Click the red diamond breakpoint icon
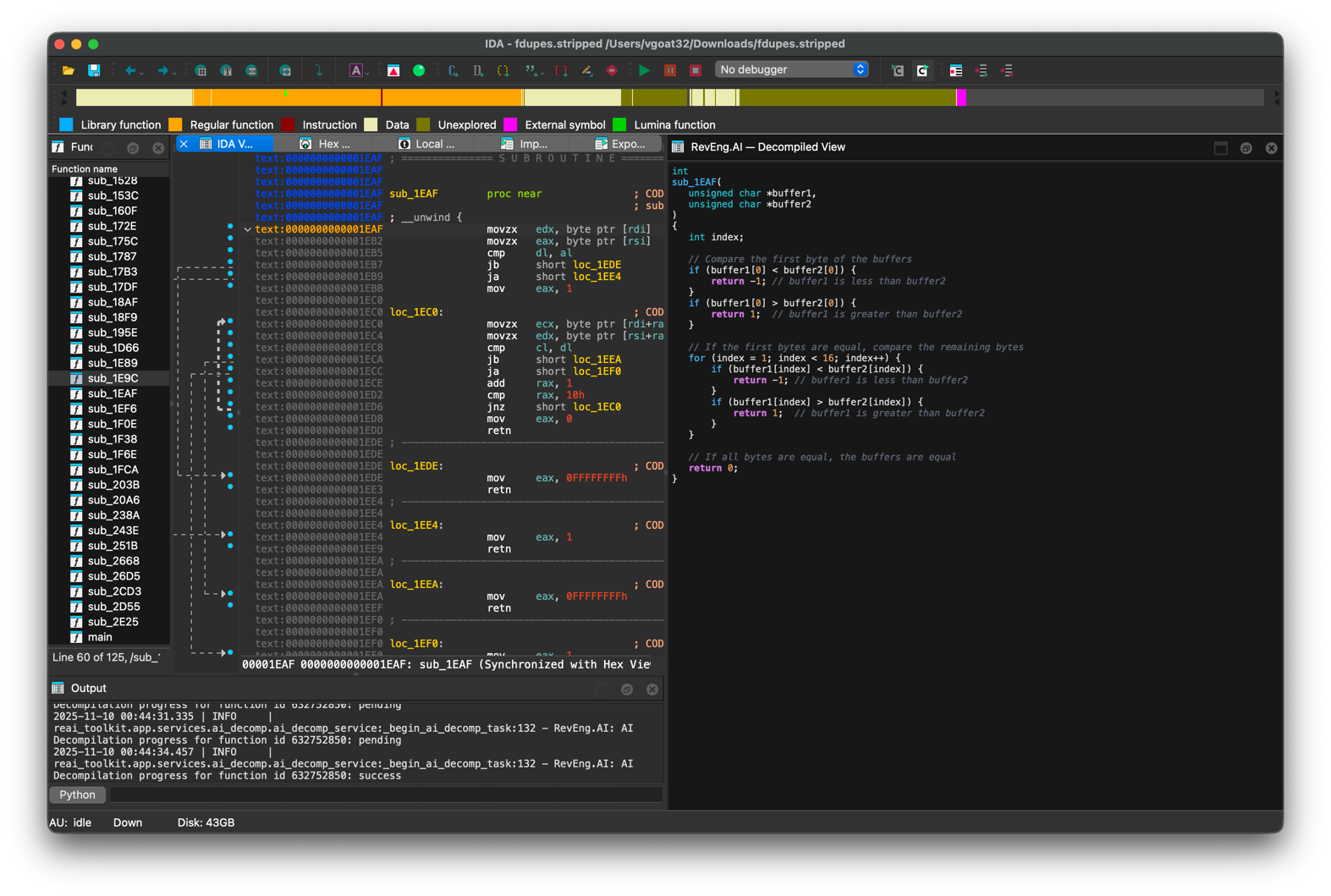1331x896 pixels. [612, 70]
